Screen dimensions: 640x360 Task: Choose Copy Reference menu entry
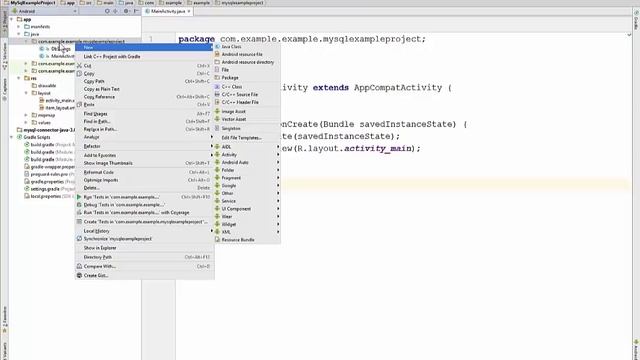144,97
